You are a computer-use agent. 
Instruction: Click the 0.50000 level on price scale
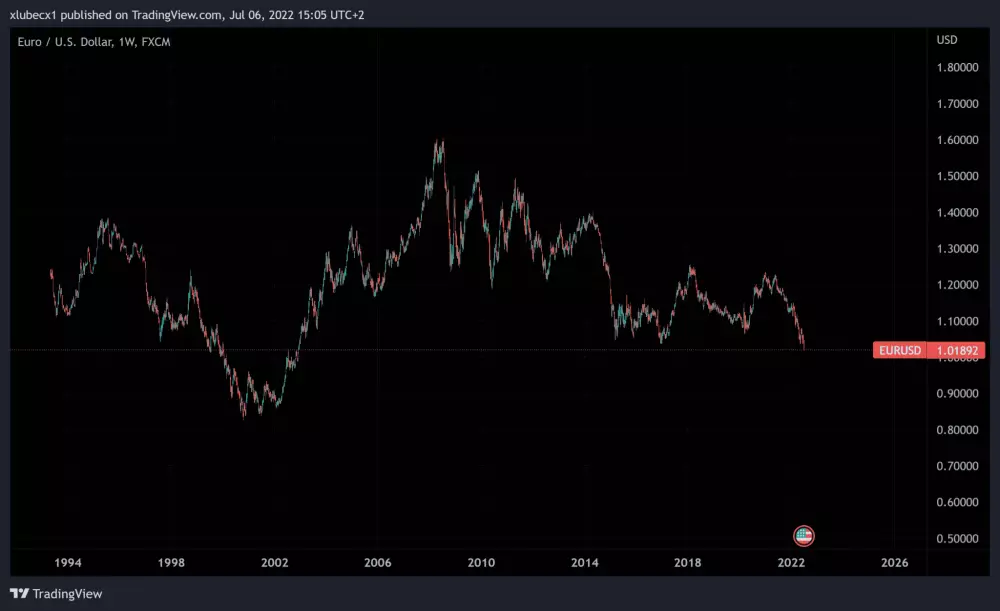[957, 539]
